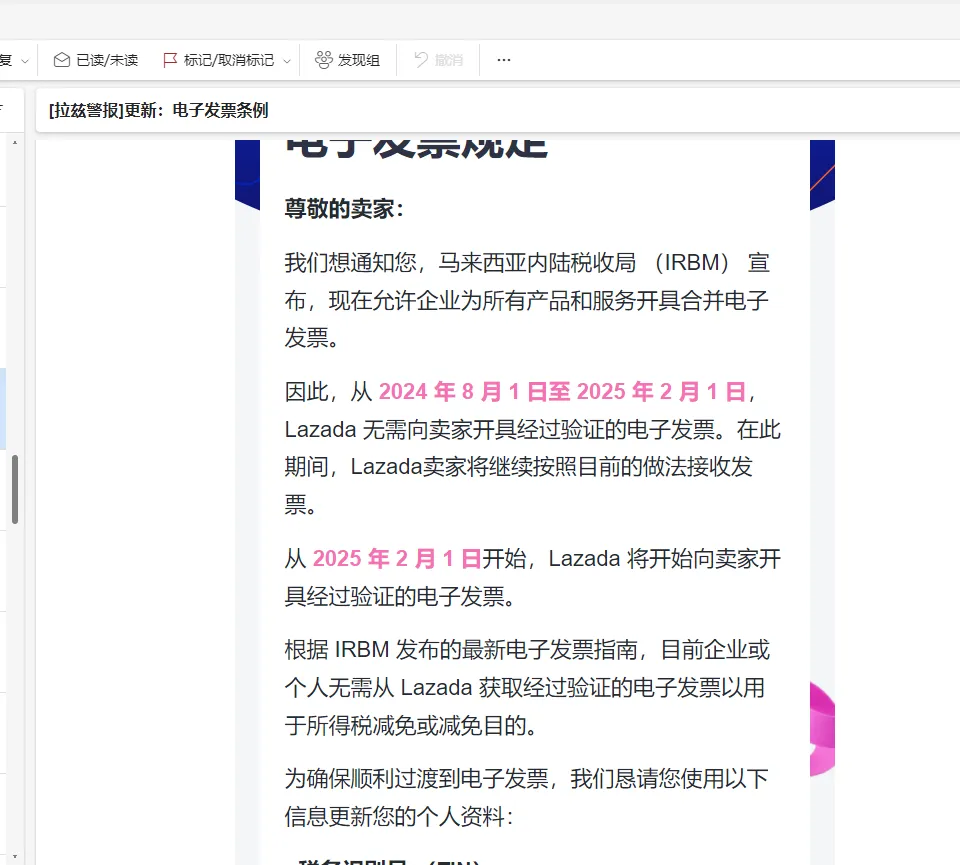Click the 已读/未读 button label
This screenshot has height=865, width=960.
point(107,60)
